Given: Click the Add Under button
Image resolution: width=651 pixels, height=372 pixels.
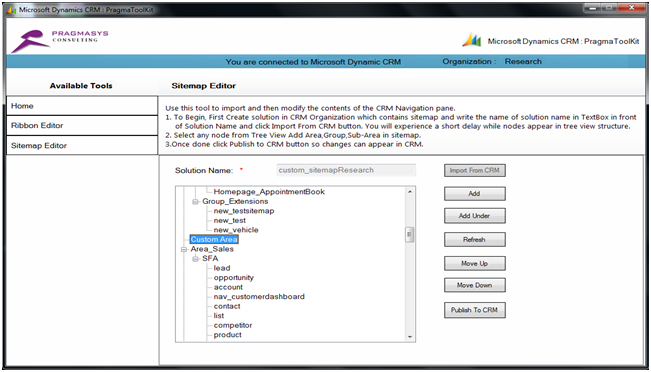Looking at the screenshot, I should click(475, 216).
